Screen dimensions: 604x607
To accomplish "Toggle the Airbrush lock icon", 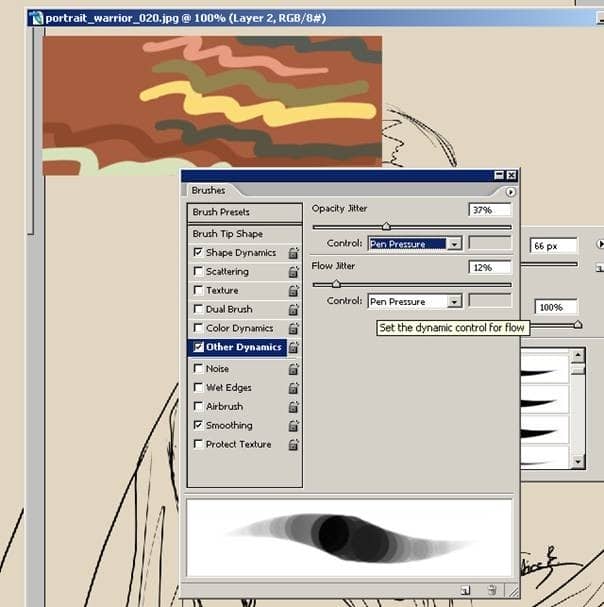I will [293, 407].
